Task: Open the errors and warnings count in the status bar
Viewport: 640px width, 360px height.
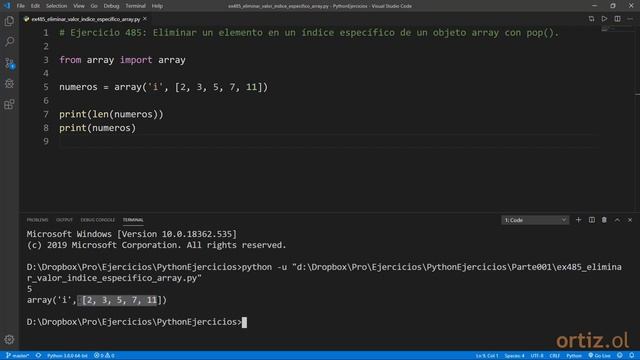Action: 104,356
